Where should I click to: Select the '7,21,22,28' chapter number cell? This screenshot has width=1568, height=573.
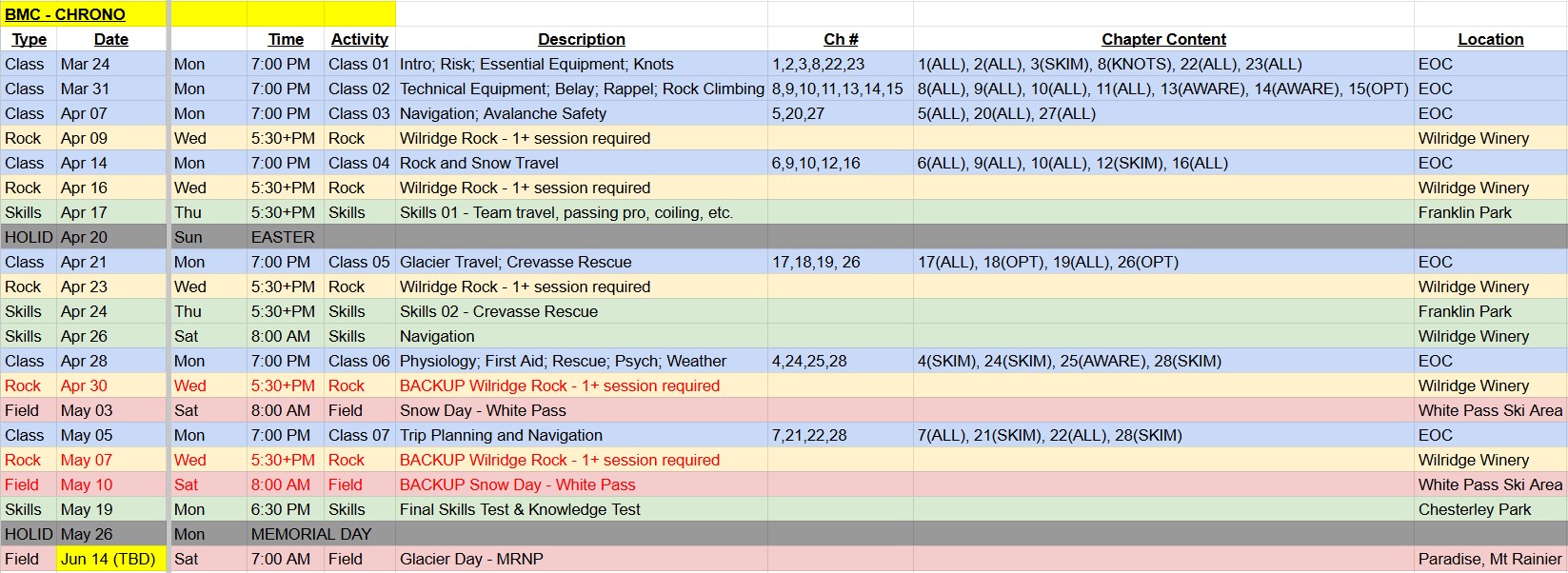point(841,435)
